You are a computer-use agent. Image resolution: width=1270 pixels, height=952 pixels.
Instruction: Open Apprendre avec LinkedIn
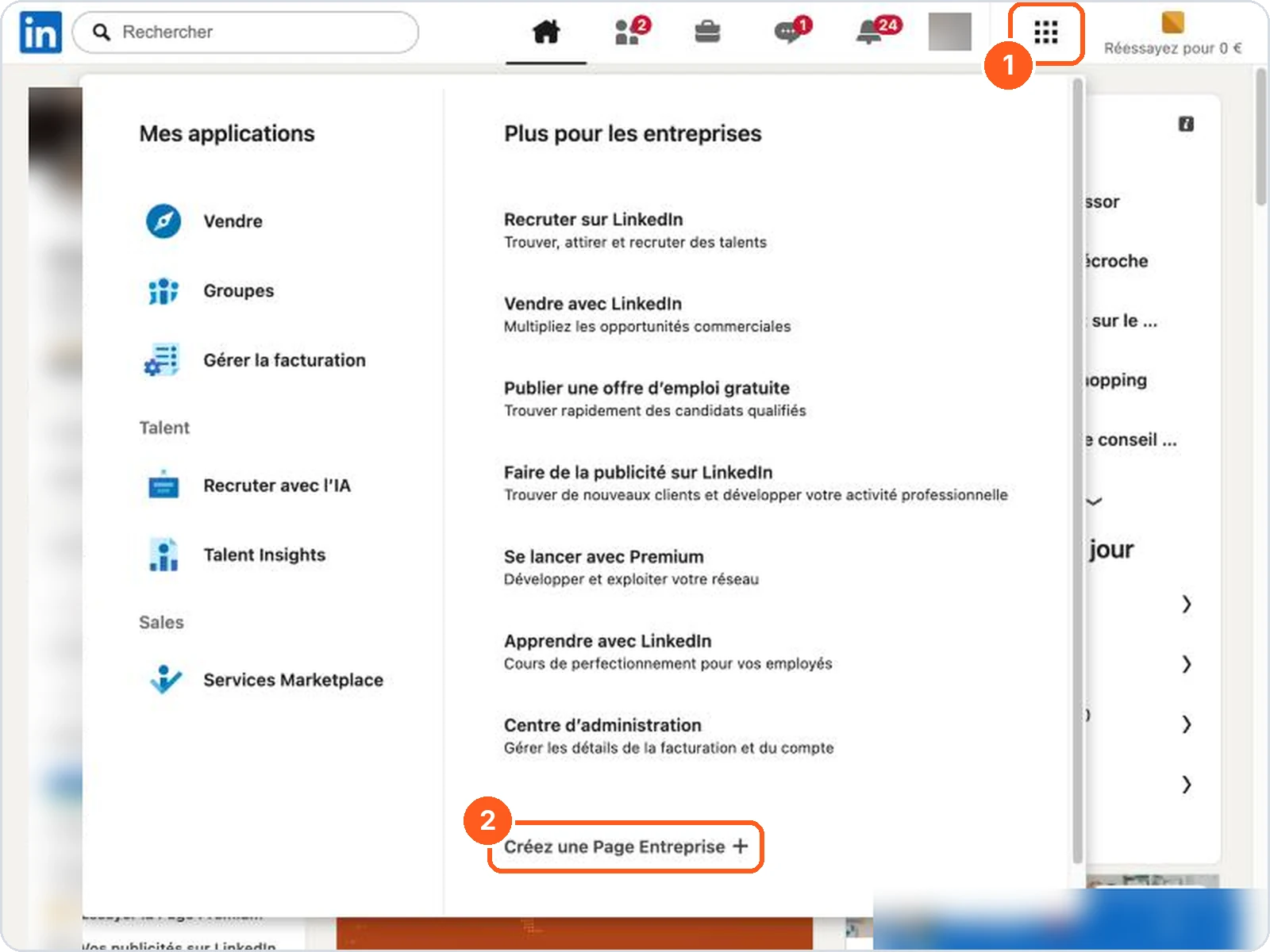[668, 651]
